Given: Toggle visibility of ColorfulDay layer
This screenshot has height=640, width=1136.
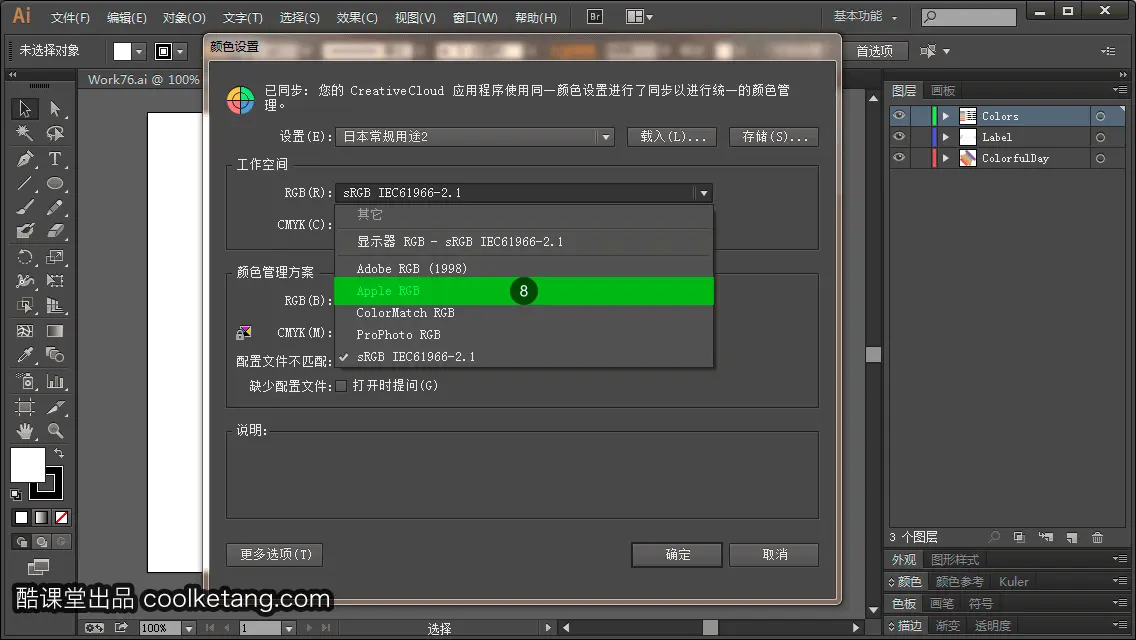Looking at the screenshot, I should coord(899,158).
